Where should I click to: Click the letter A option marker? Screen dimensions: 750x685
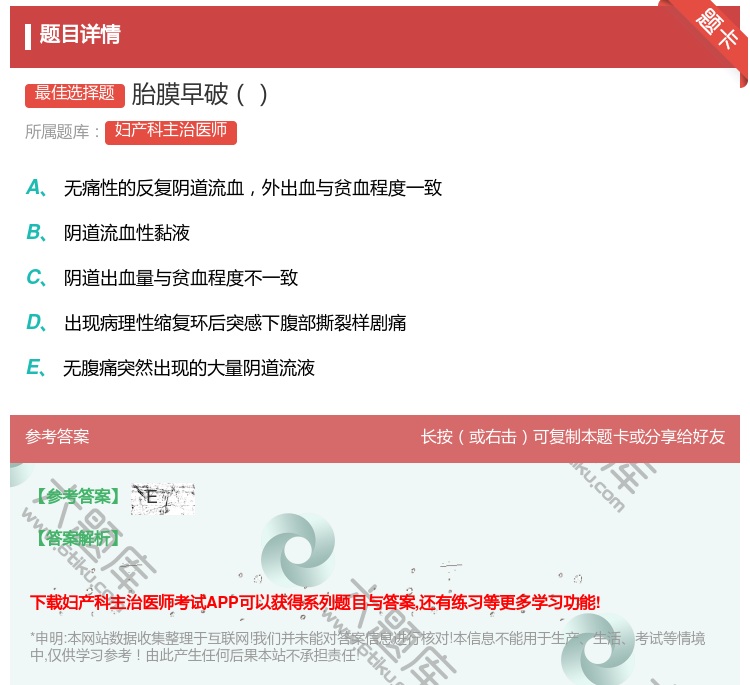click(x=37, y=188)
